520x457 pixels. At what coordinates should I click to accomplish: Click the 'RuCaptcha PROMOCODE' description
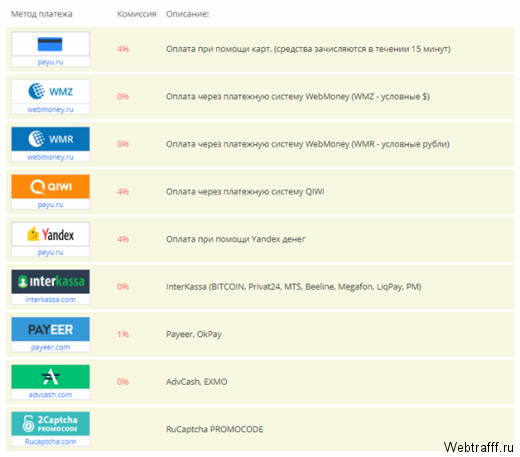point(215,429)
